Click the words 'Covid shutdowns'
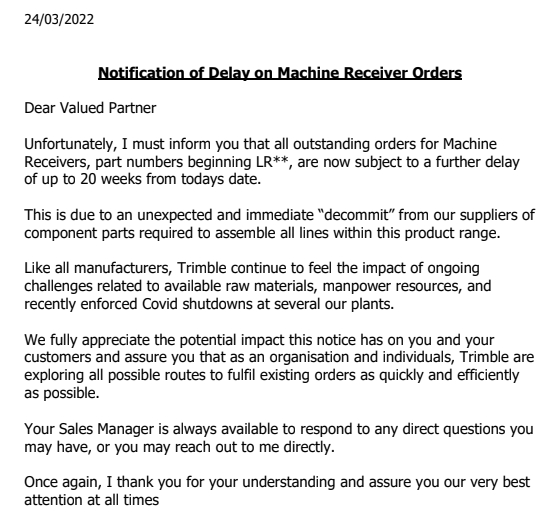This screenshot has width=550, height=518. [197, 304]
